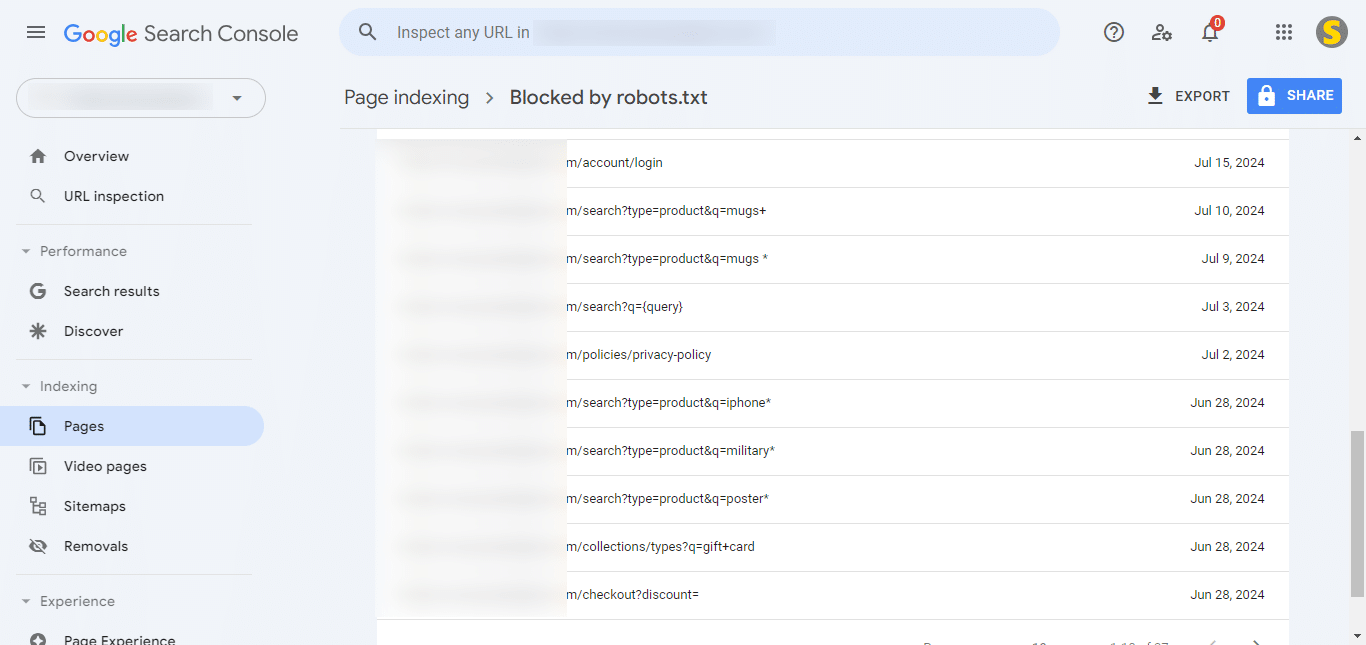
Task: Open the property selector dropdown
Action: [141, 98]
